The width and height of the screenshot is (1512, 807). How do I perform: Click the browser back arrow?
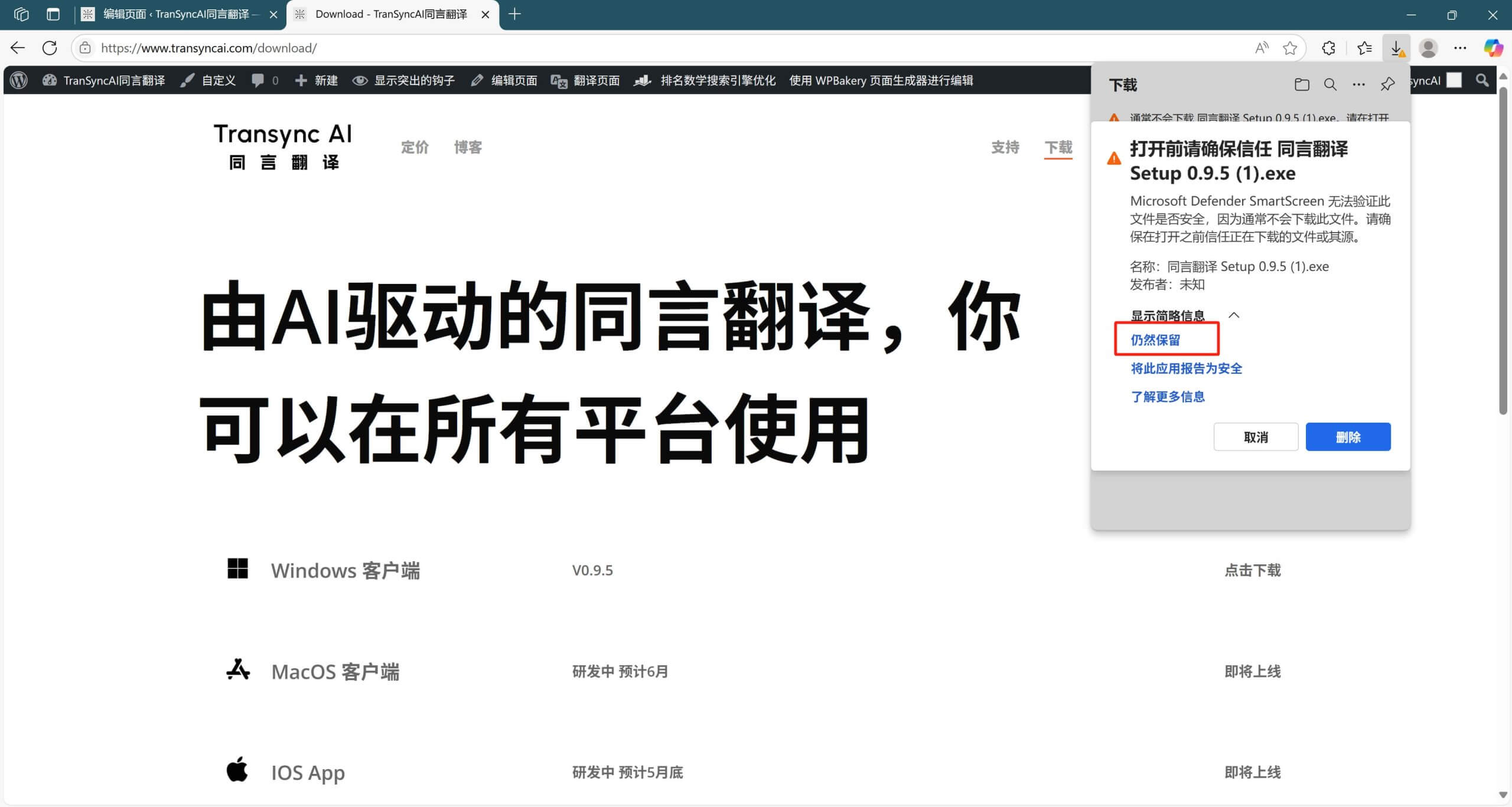click(x=18, y=48)
